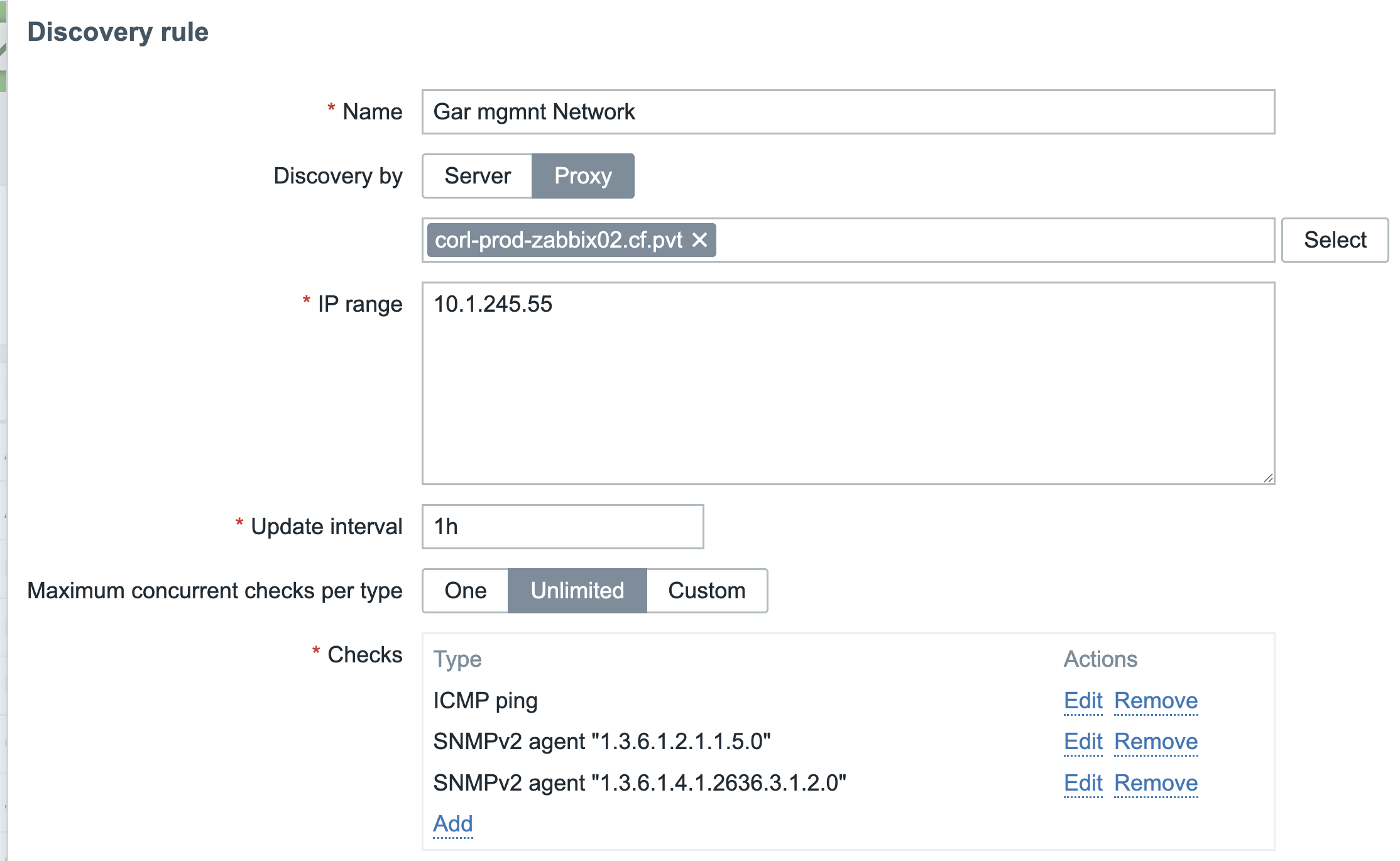Click the corl-prod-zabbix02.cf.pvt proxy tag

click(x=558, y=240)
